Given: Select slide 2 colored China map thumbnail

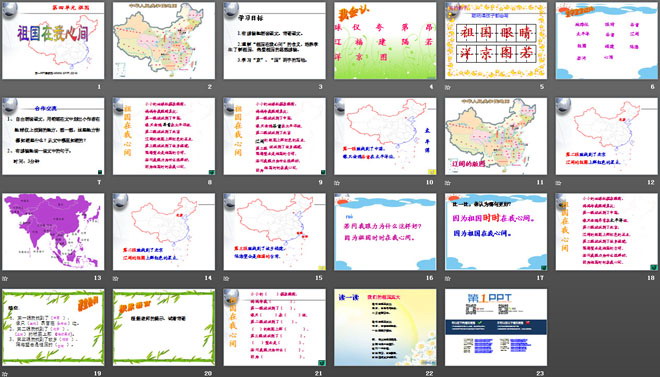Looking at the screenshot, I should tap(164, 40).
